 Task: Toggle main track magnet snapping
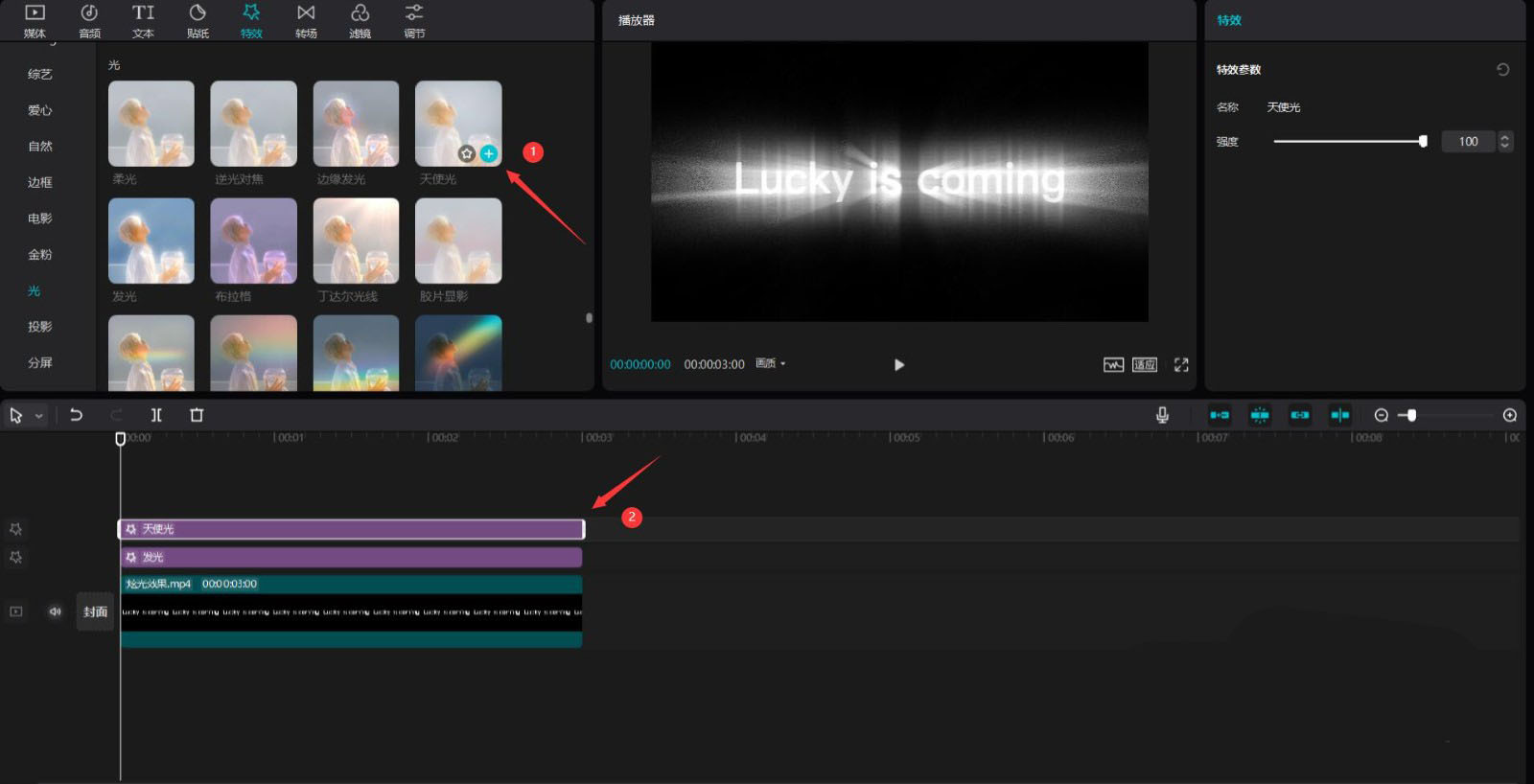pos(1220,415)
